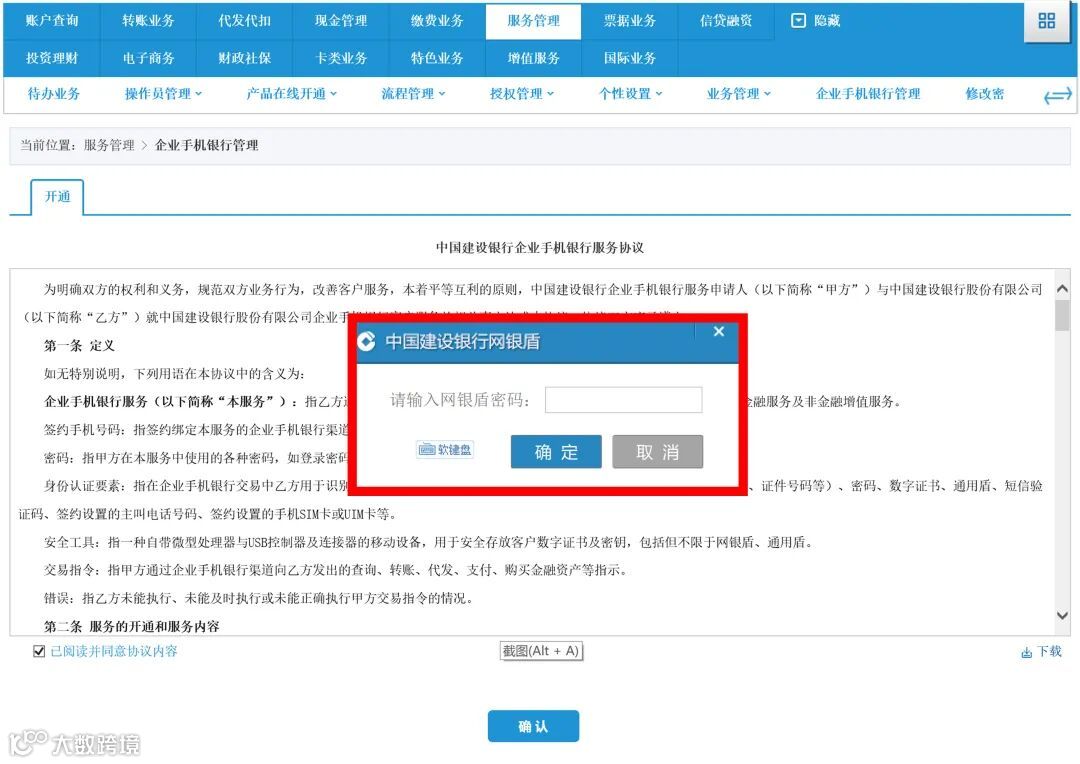This screenshot has width=1080, height=764.
Task: Open the 国际业务 menu
Action: point(630,58)
